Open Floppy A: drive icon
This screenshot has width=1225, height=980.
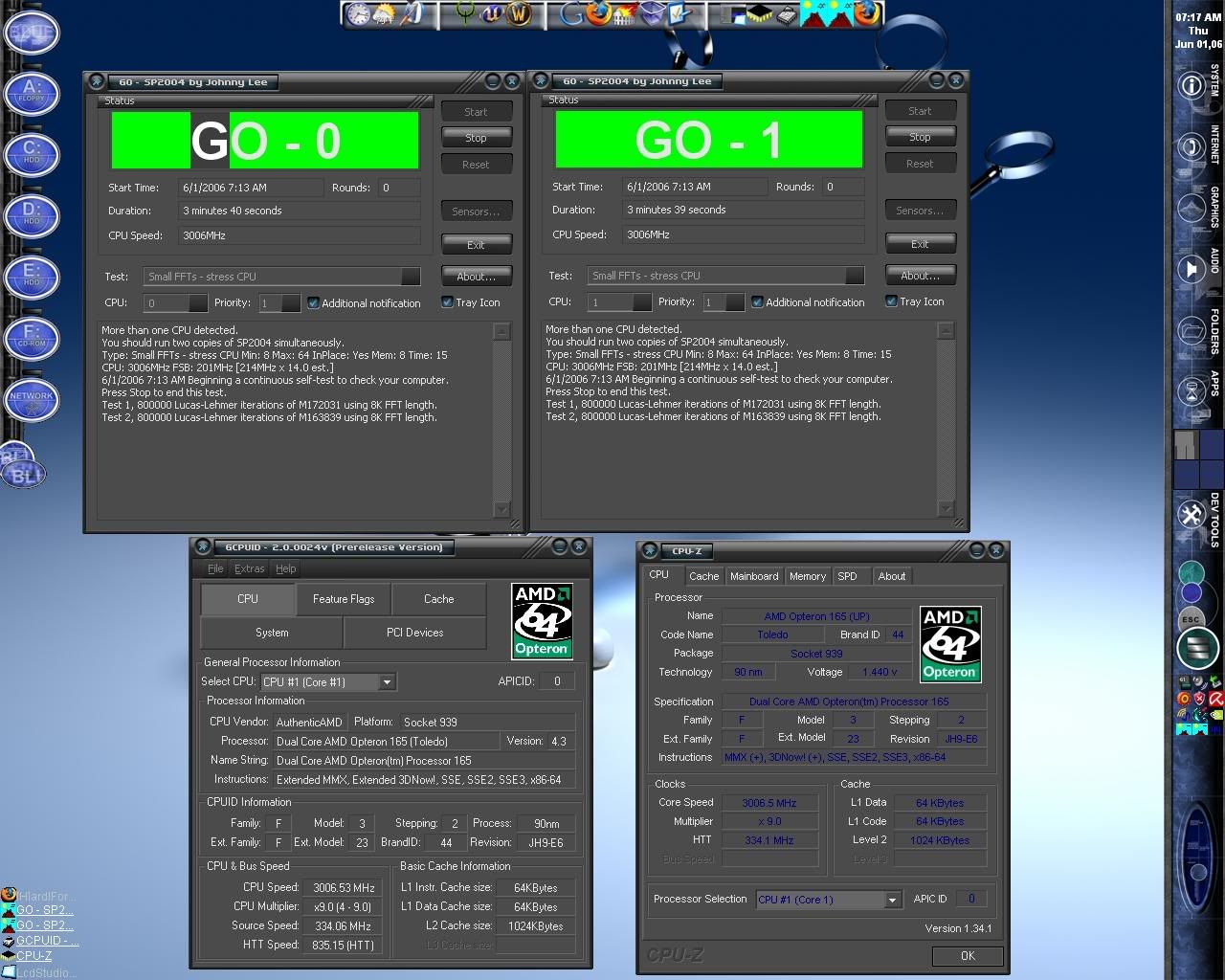pyautogui.click(x=32, y=93)
